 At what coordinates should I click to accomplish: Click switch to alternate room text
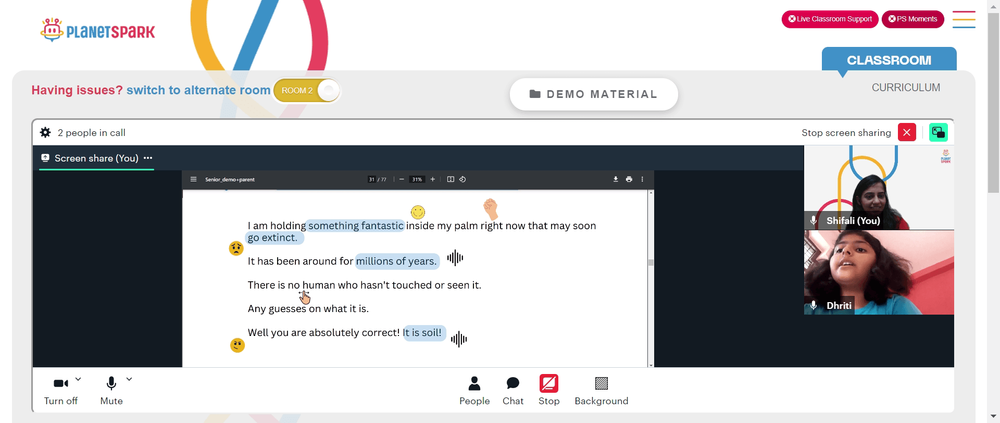coord(198,90)
